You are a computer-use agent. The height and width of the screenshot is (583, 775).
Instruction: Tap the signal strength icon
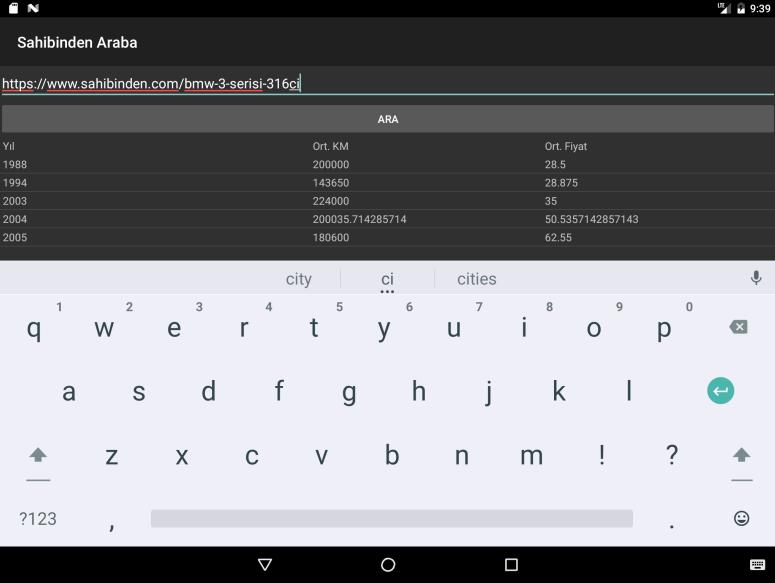[x=724, y=8]
